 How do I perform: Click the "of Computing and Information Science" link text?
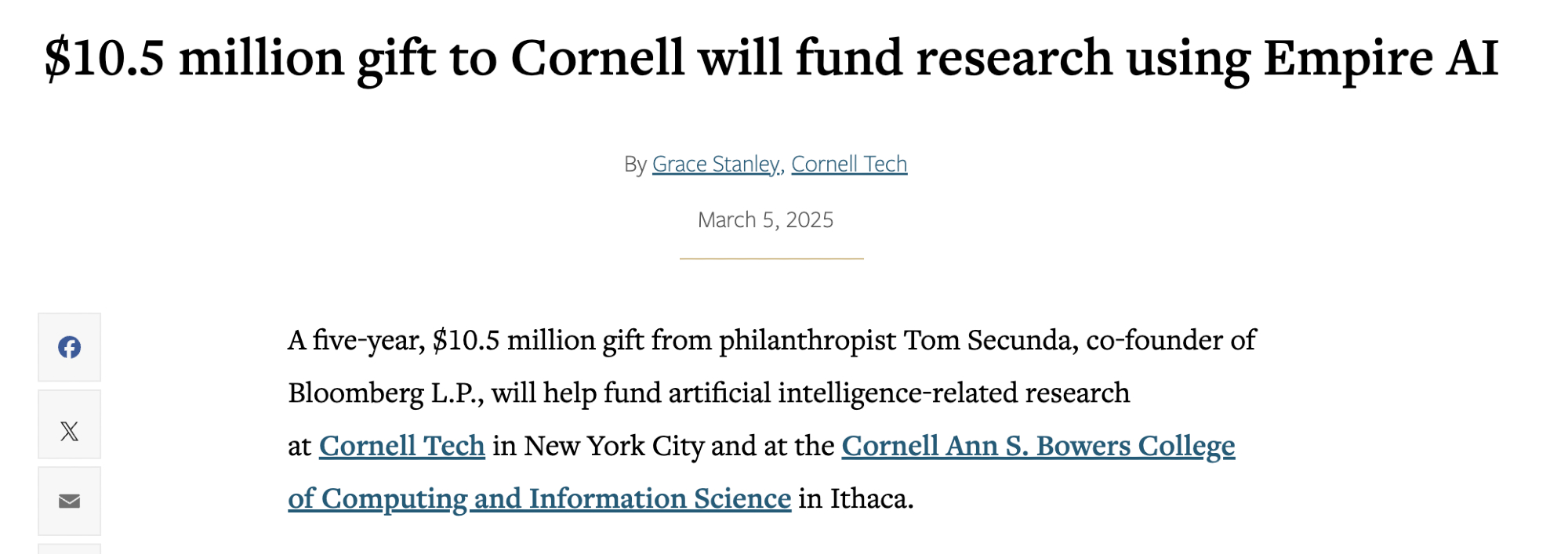[x=539, y=498]
